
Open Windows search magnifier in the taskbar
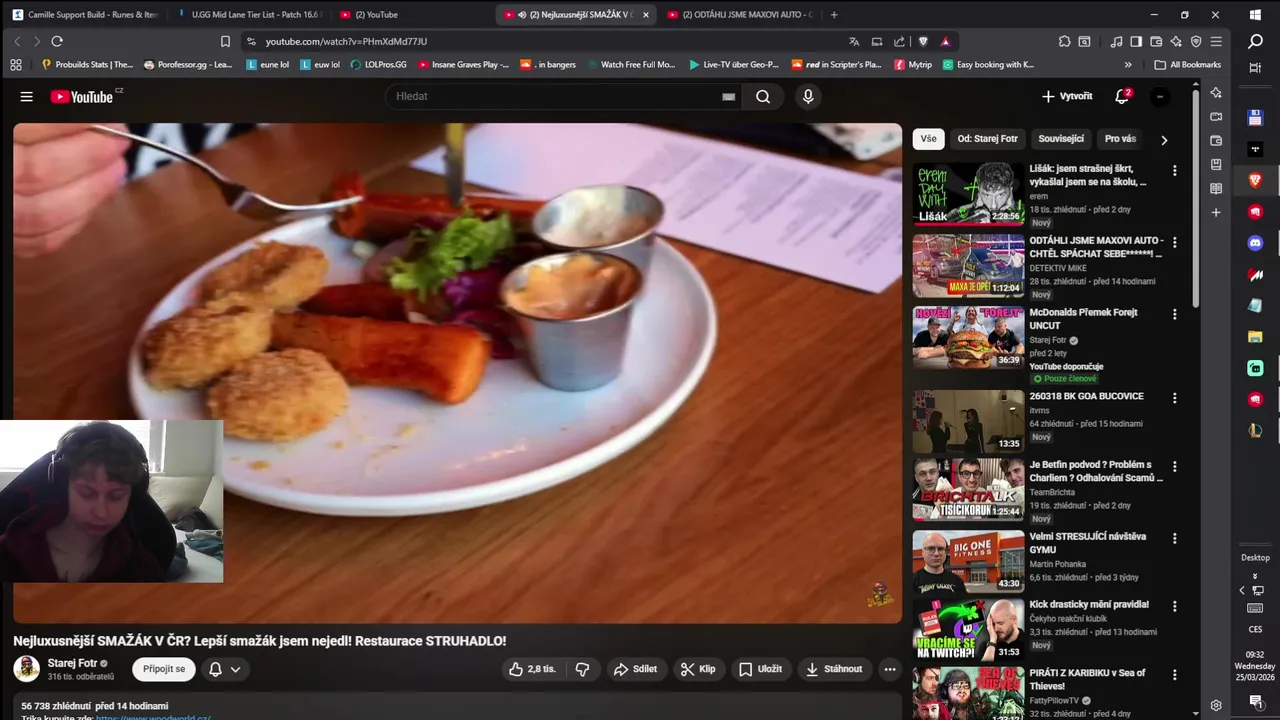1255,42
